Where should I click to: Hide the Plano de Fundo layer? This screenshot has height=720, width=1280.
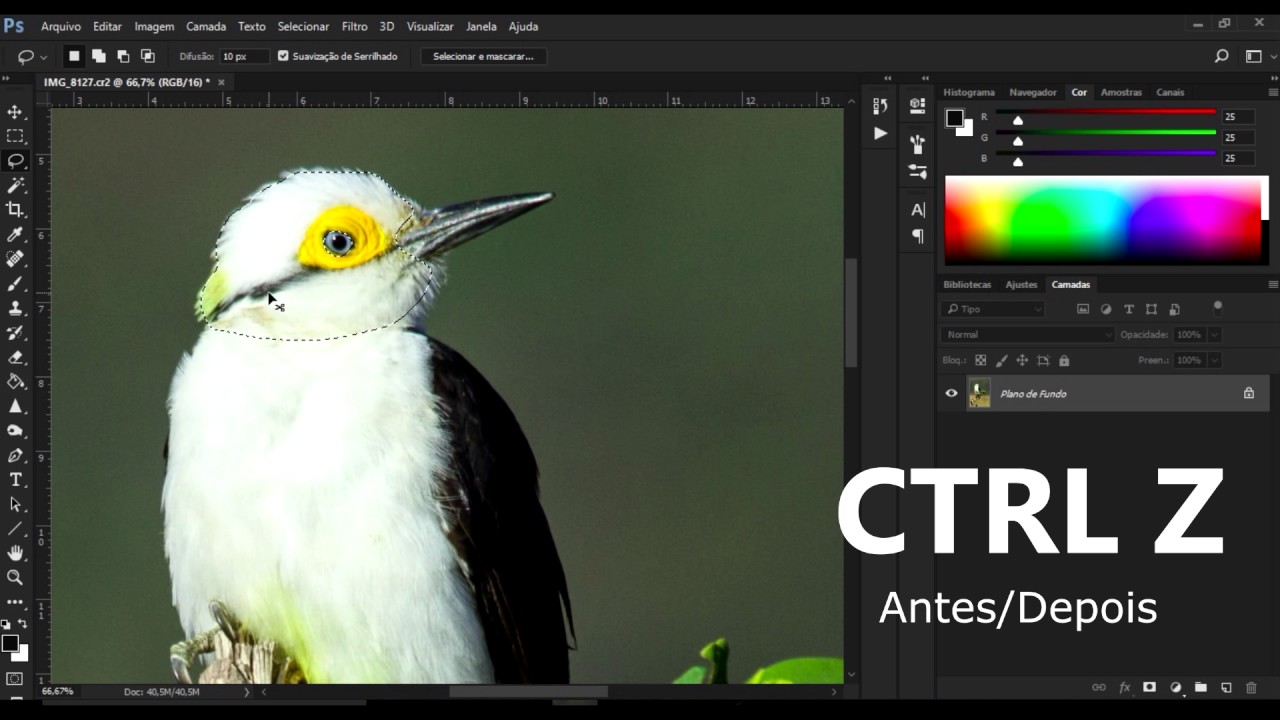pos(951,393)
